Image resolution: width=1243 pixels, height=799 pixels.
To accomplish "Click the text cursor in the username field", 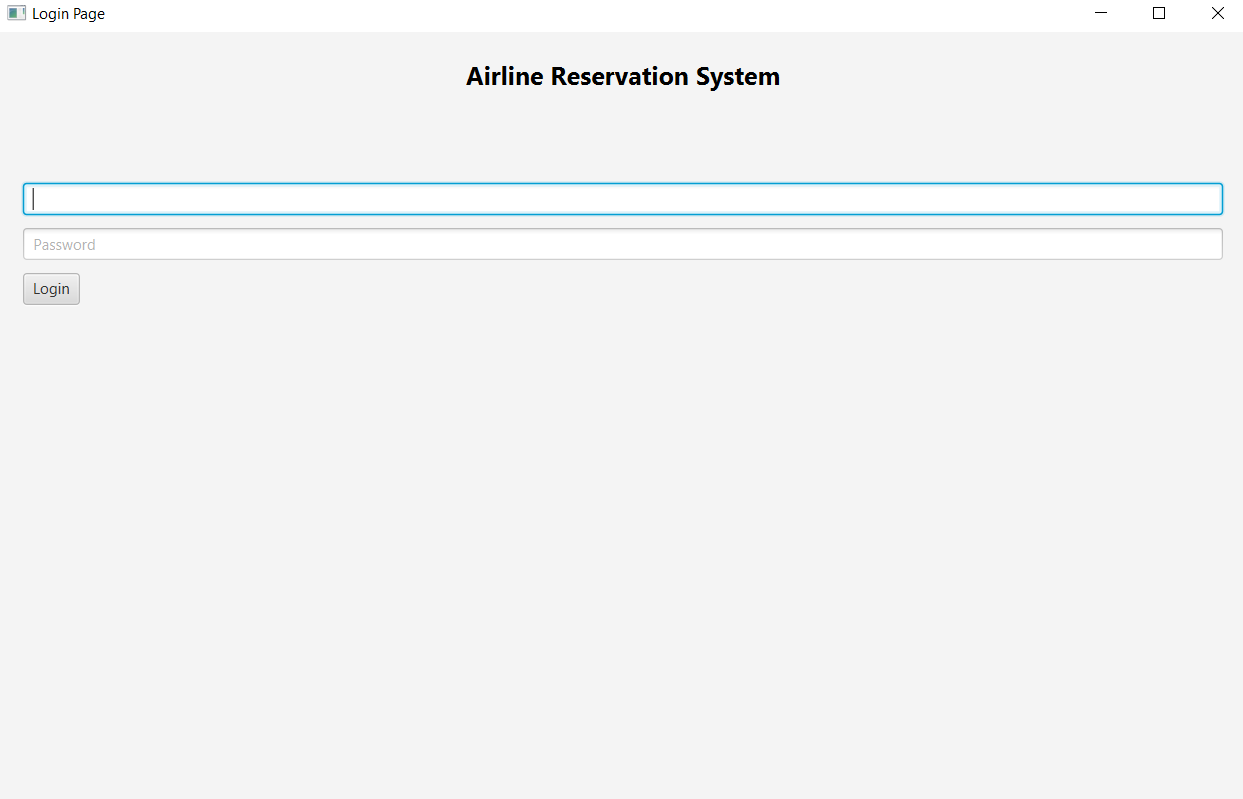I will coord(33,198).
